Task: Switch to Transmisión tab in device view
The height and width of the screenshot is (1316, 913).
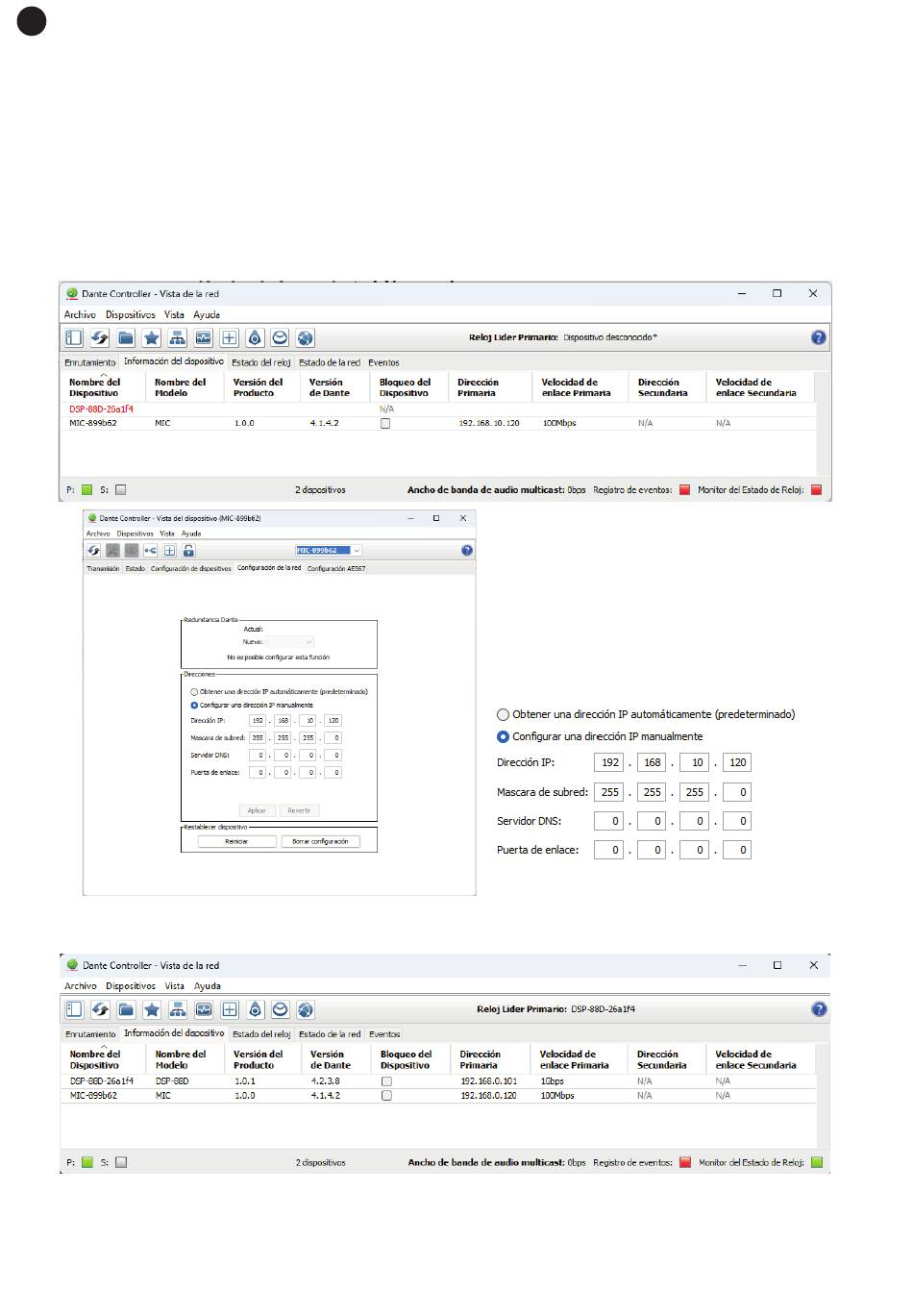Action: pos(103,568)
